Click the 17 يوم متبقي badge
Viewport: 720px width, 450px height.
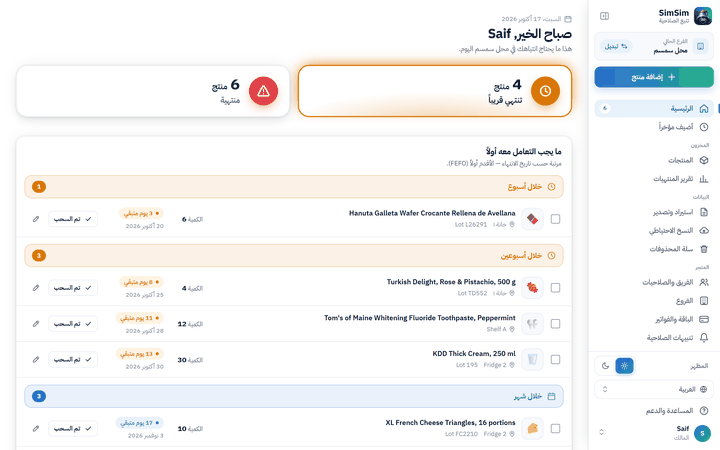140,423
